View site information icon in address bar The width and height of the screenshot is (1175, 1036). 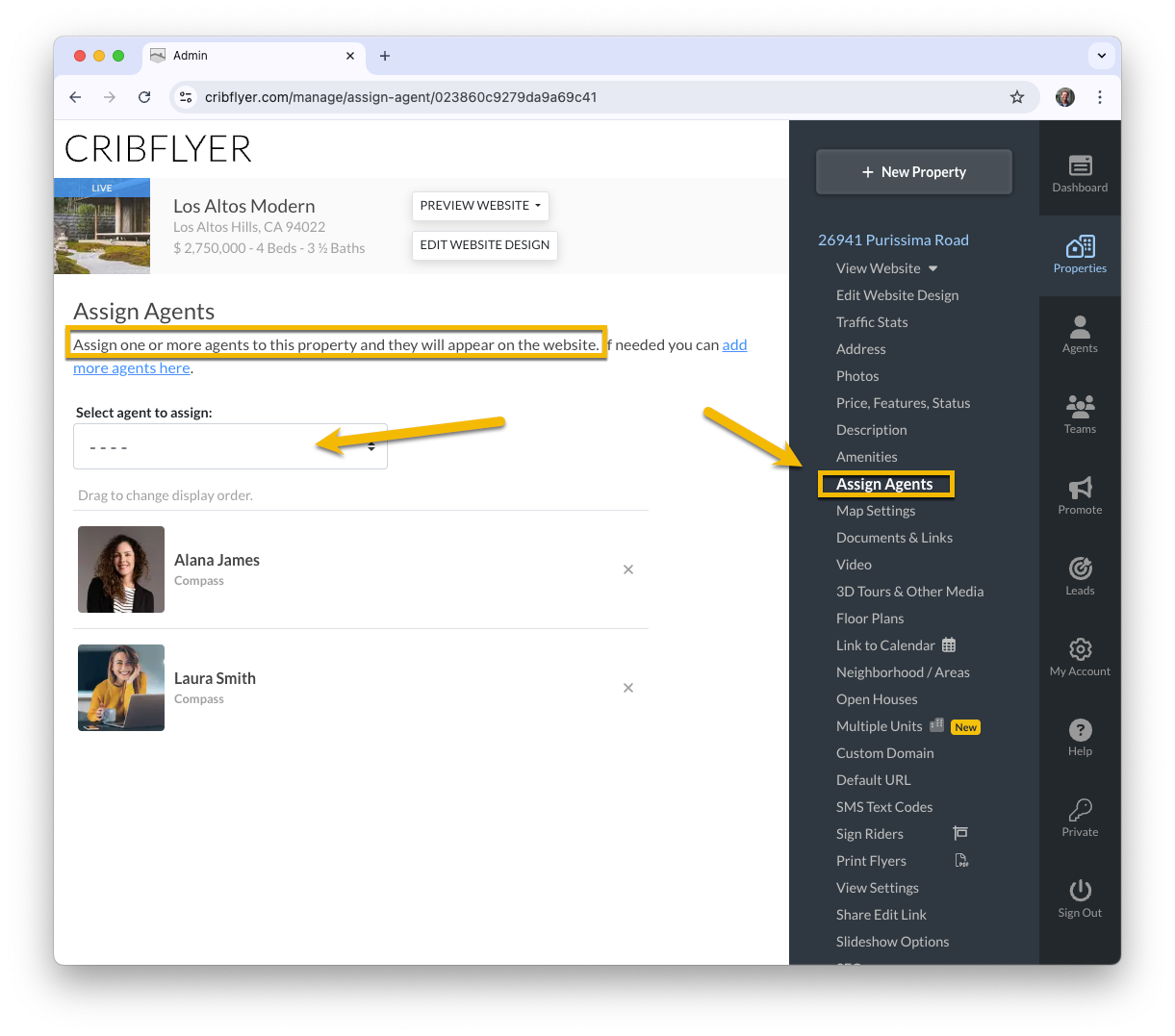[187, 97]
